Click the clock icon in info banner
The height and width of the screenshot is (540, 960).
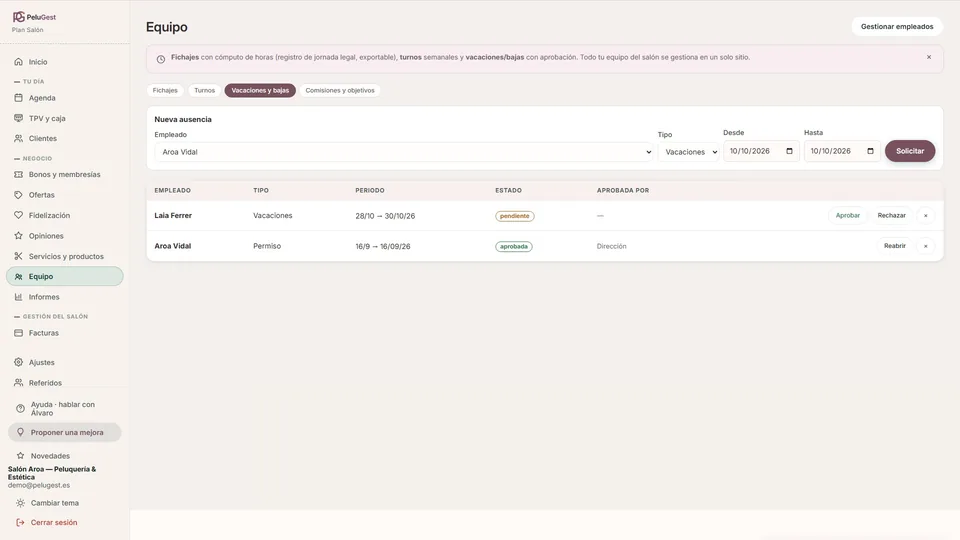(x=160, y=59)
